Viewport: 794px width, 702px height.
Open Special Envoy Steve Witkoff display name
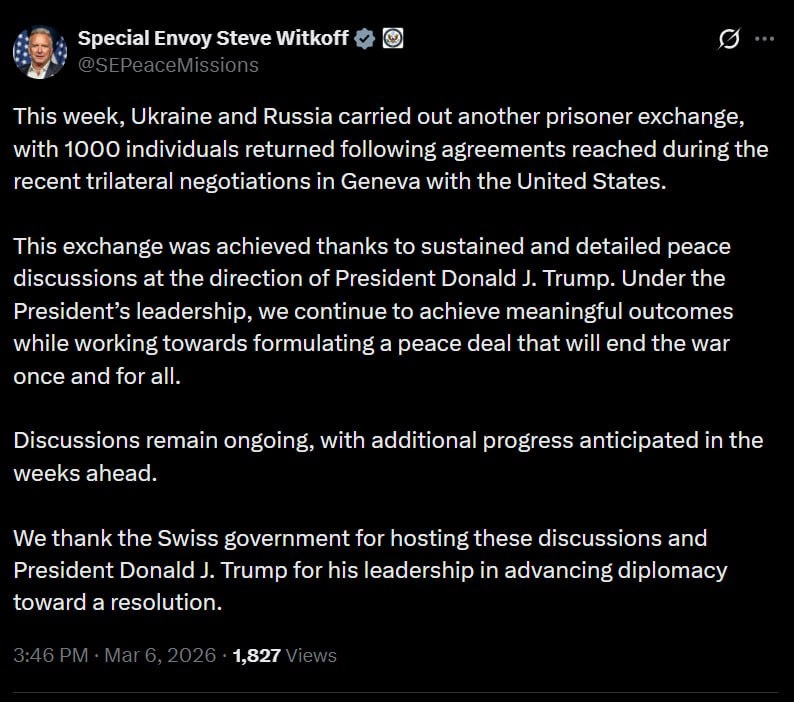[212, 39]
